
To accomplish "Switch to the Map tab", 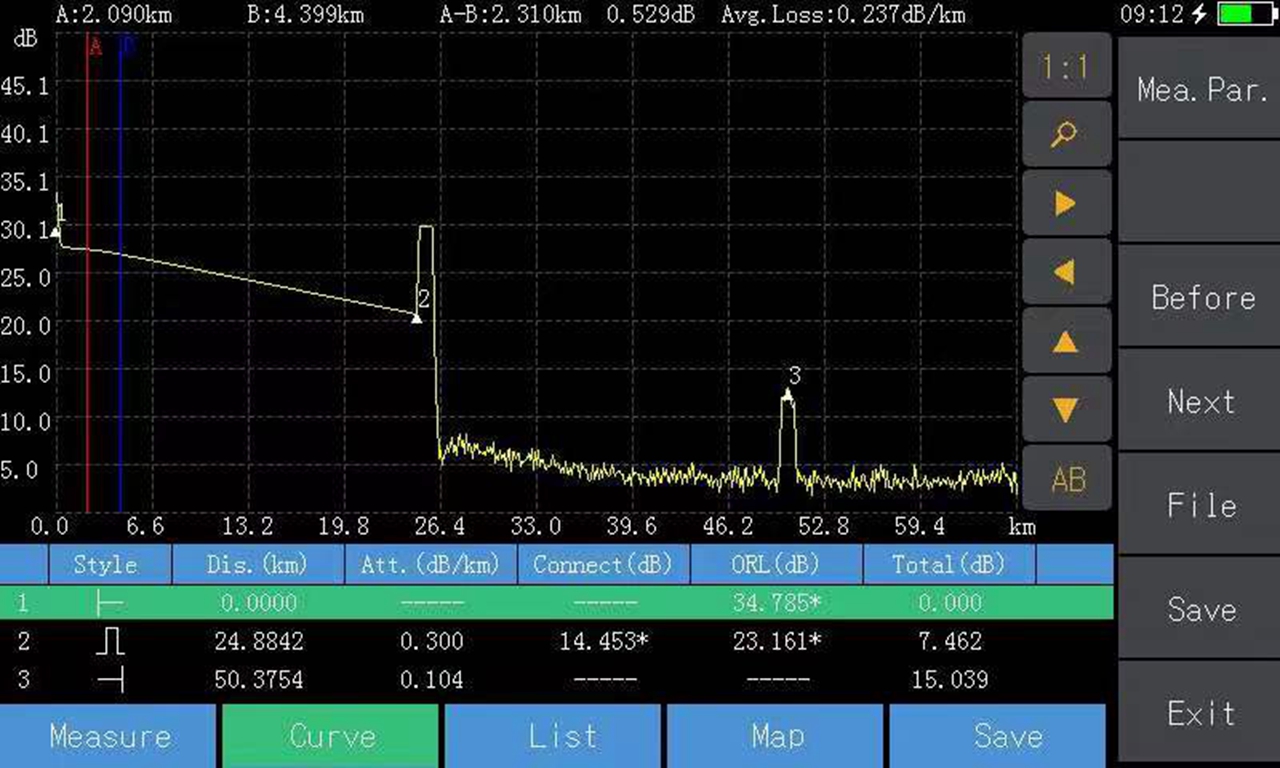I will point(776,736).
